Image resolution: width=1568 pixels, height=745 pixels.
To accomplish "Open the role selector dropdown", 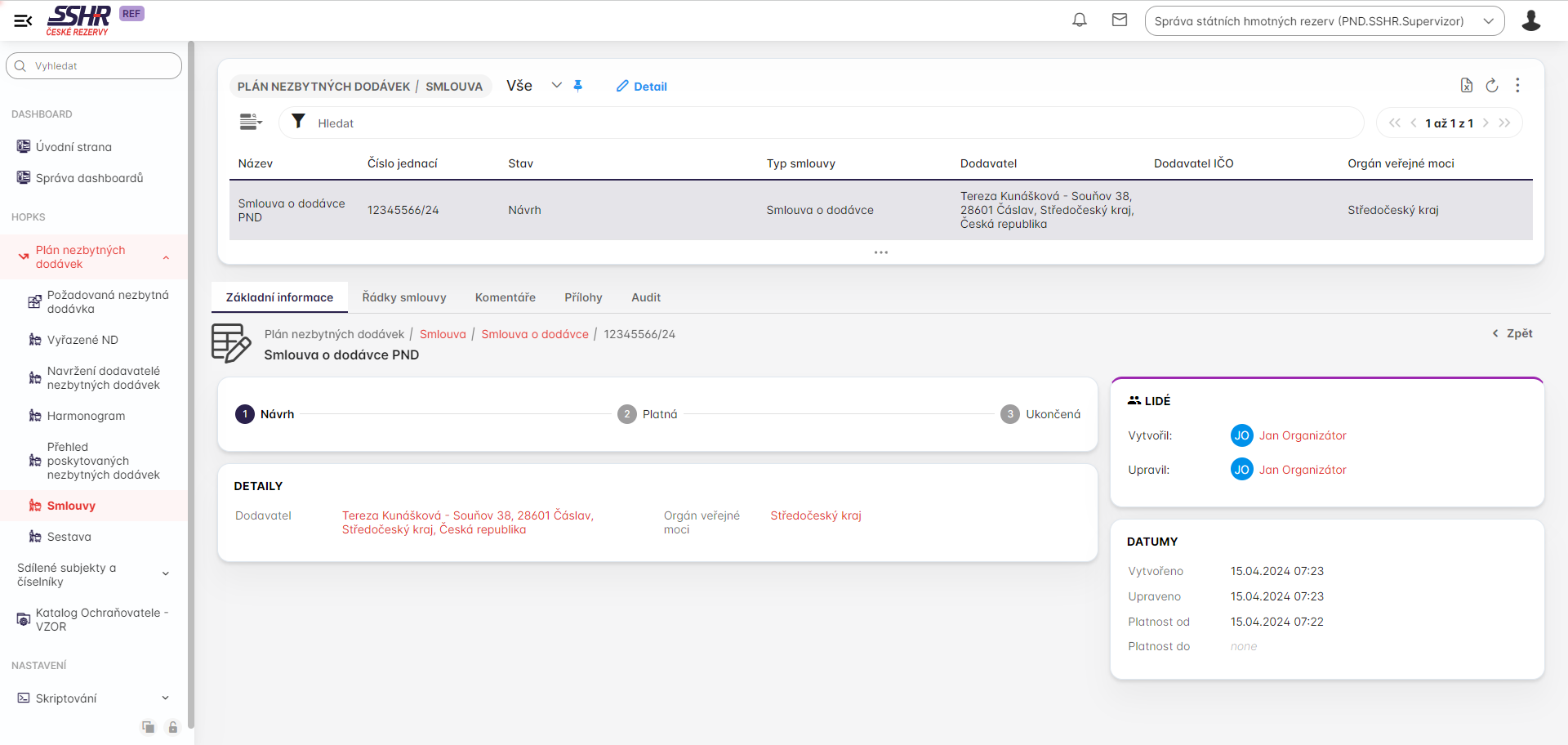I will tap(1324, 21).
